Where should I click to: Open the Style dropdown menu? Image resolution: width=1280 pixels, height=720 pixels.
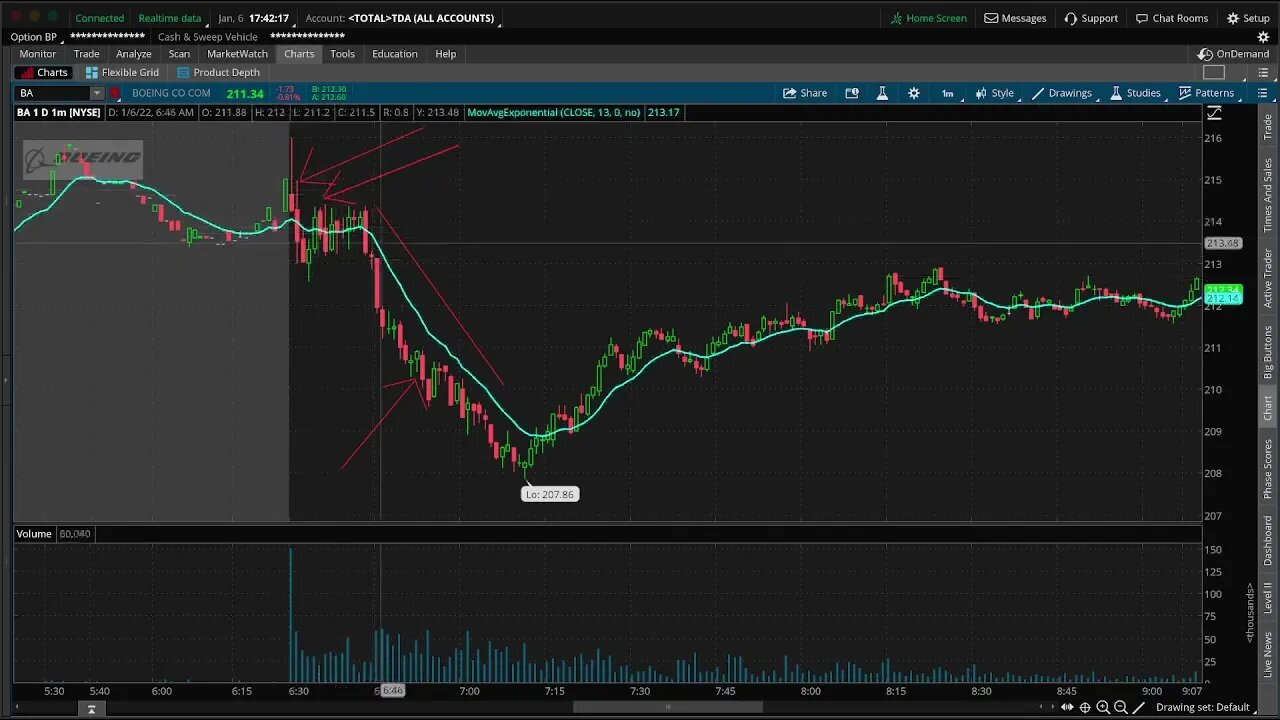tap(996, 93)
